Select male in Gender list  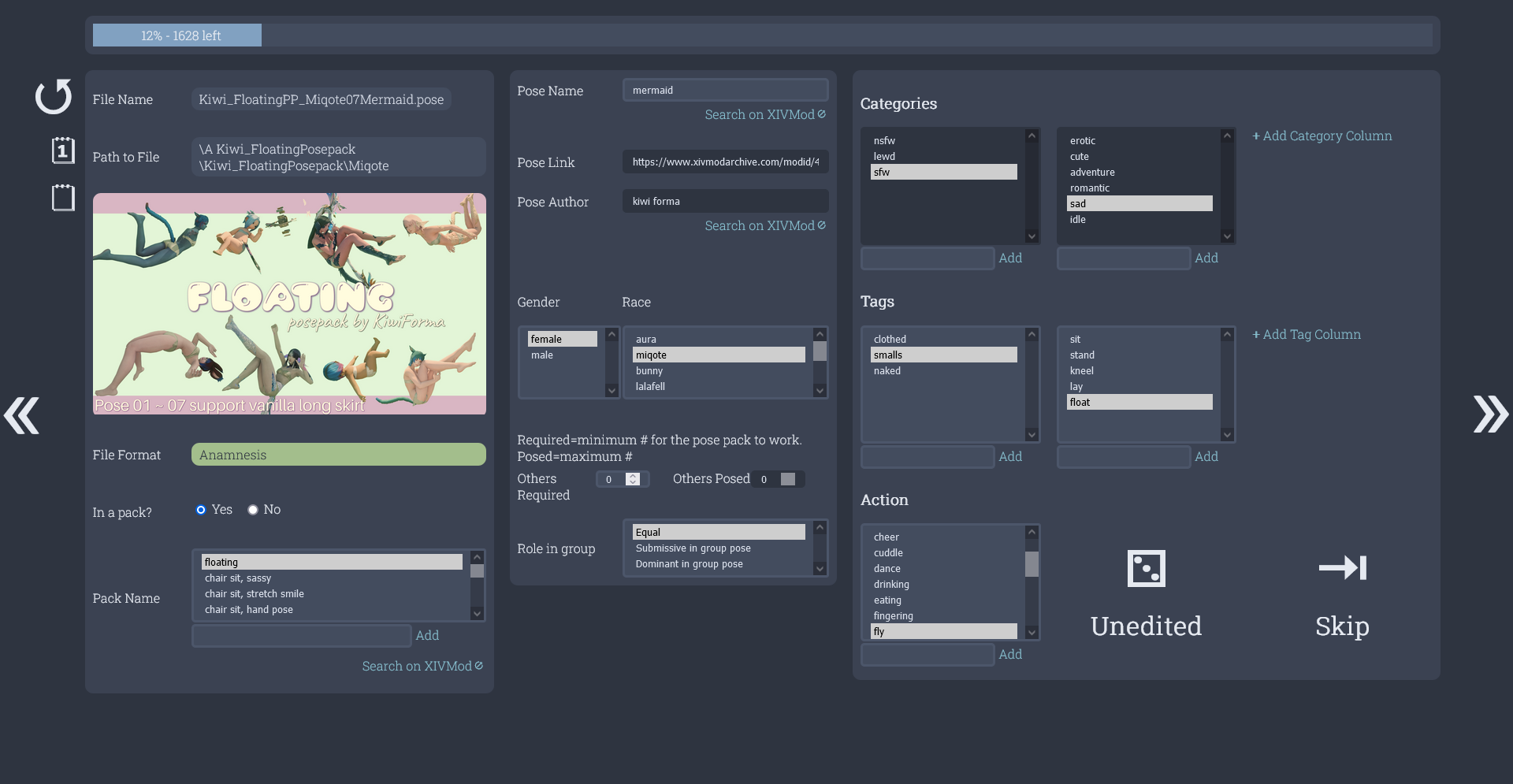click(563, 355)
